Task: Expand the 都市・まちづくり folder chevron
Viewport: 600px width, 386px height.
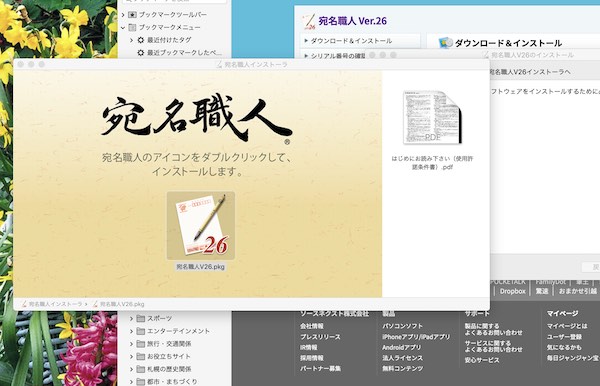Action: click(131, 381)
